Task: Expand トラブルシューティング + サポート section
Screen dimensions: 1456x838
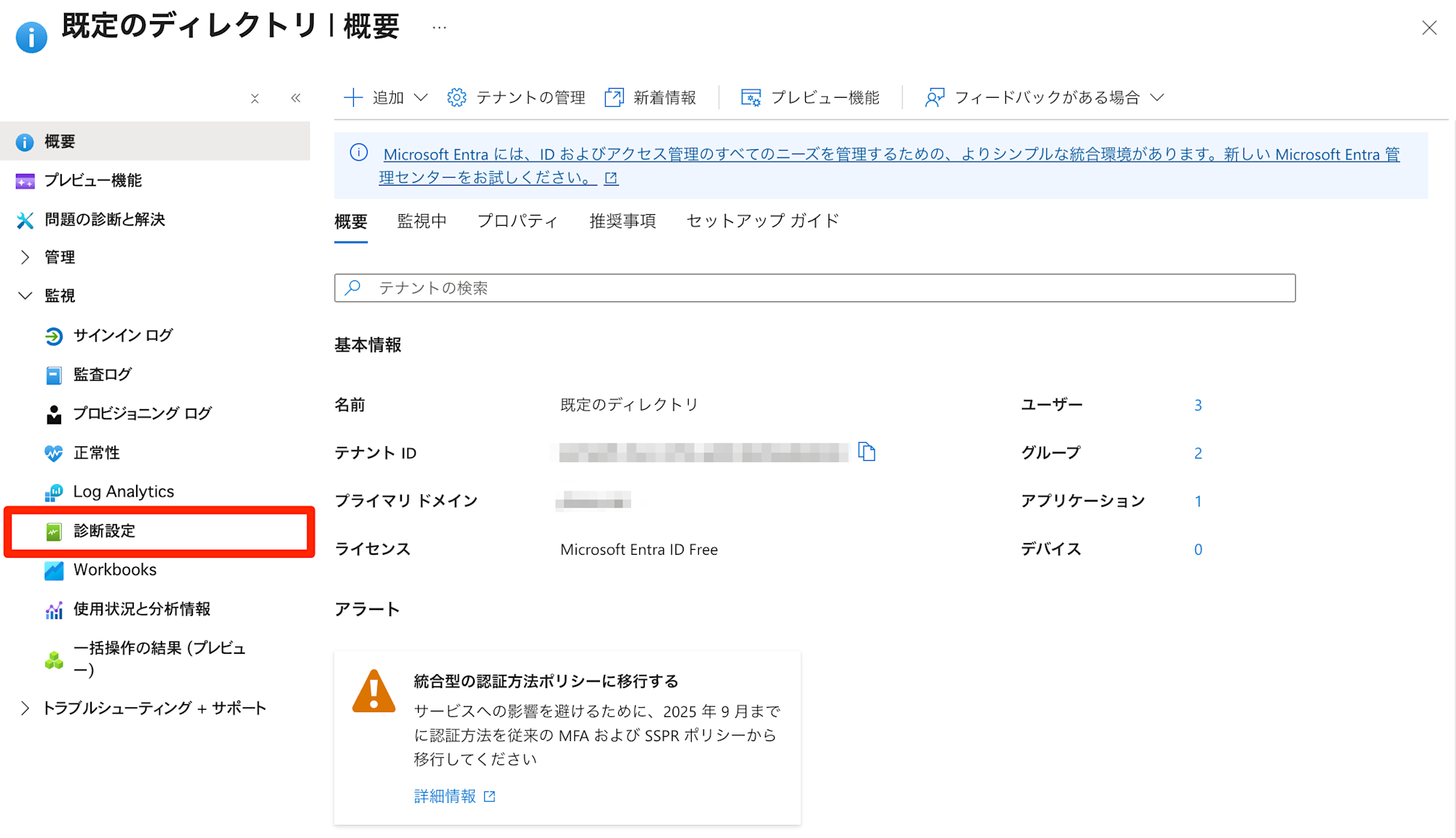Action: [25, 708]
